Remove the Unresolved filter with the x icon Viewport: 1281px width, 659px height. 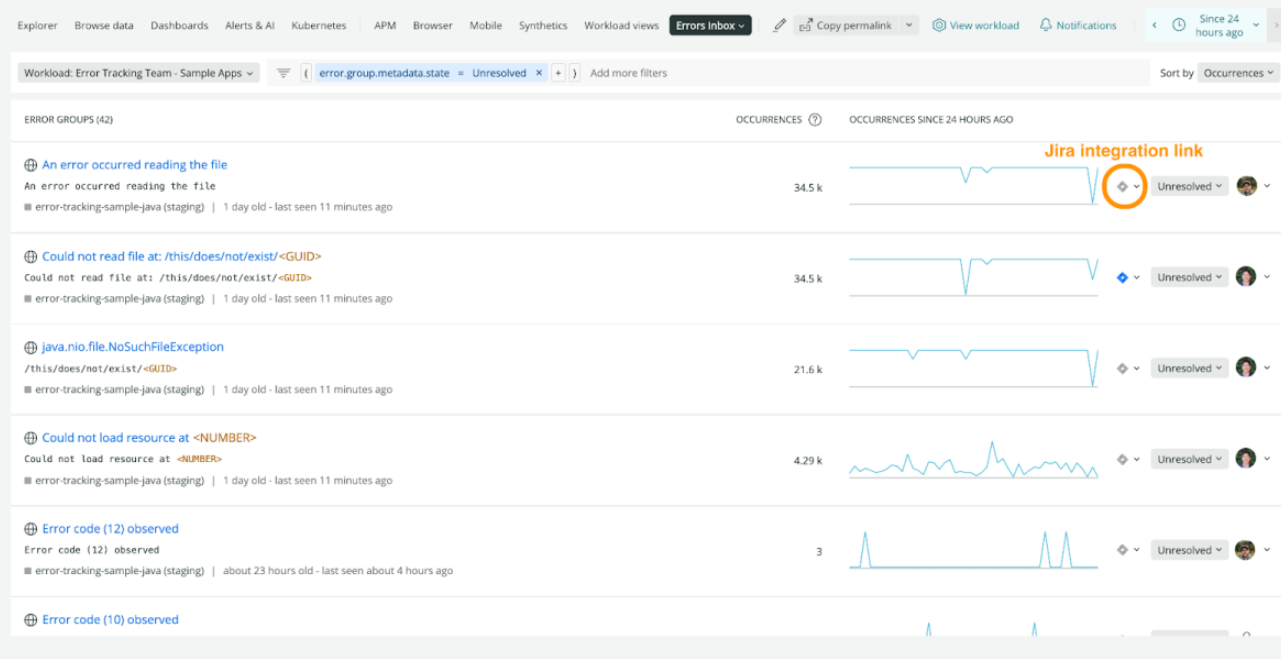pos(539,73)
